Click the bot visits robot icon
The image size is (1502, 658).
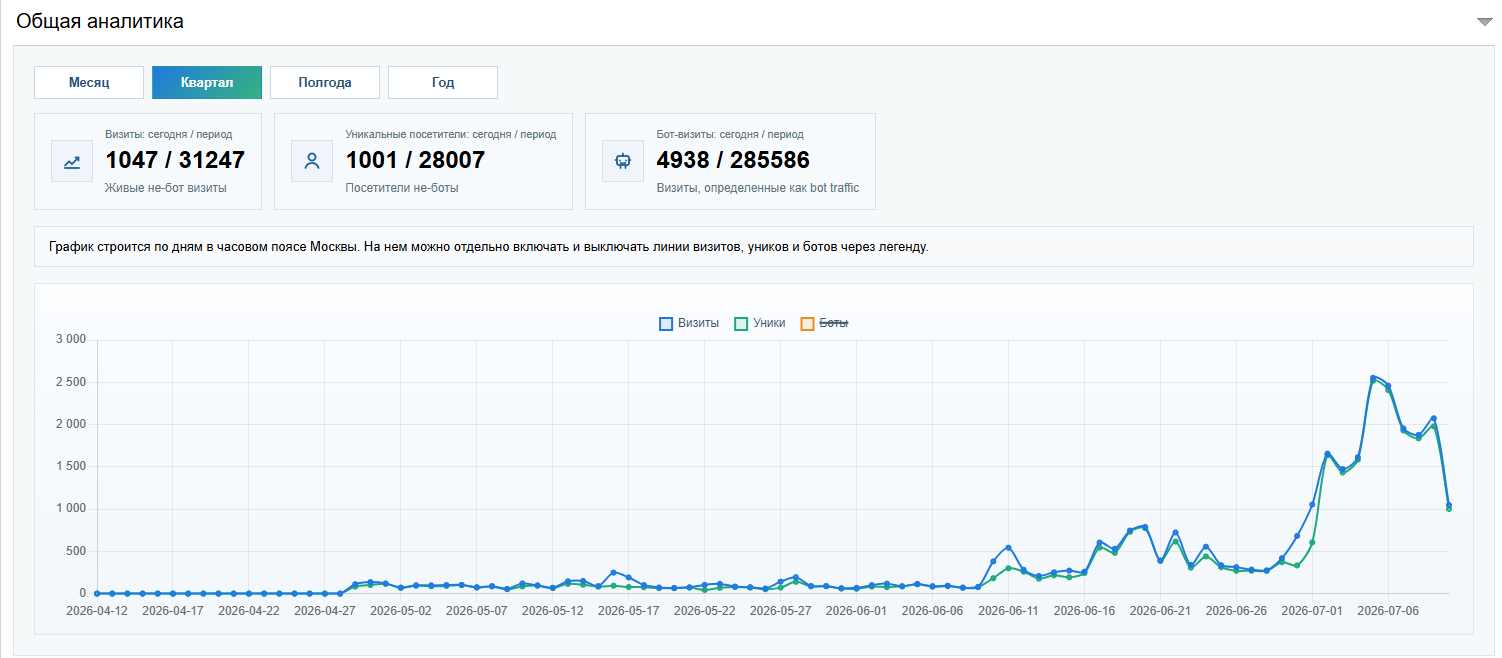point(623,161)
